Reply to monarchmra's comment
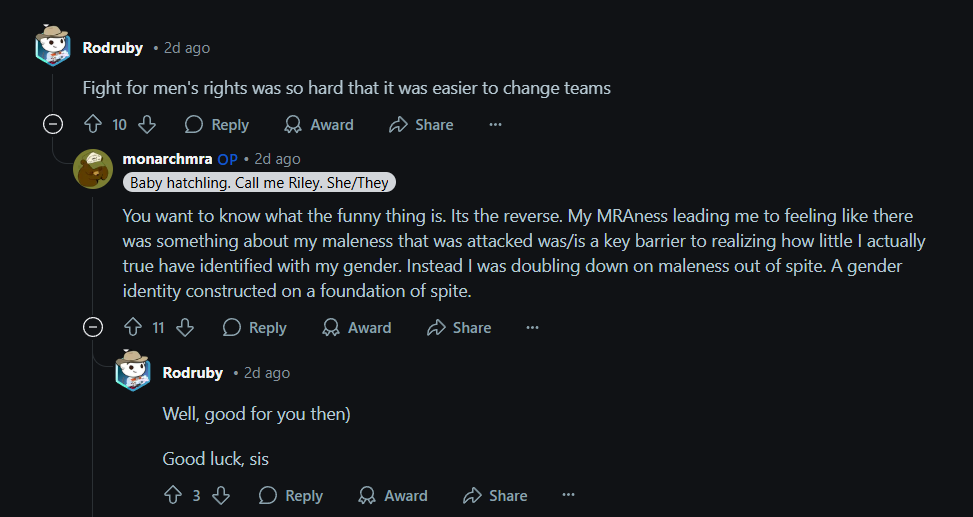 (255, 328)
